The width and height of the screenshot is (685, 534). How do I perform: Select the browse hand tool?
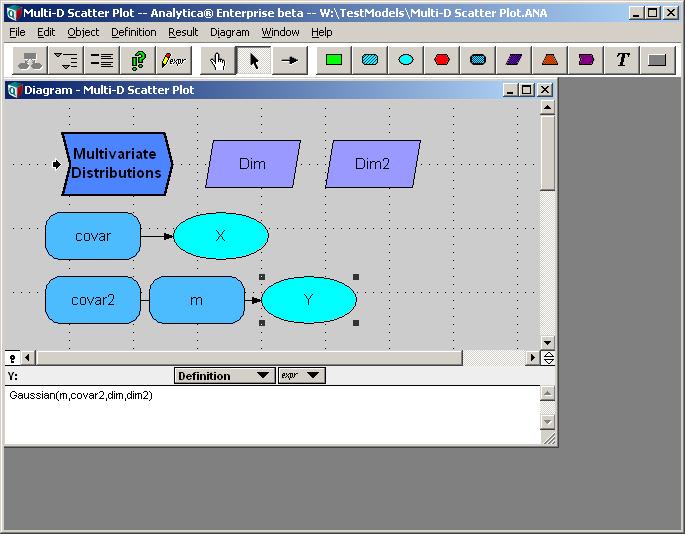click(x=218, y=60)
